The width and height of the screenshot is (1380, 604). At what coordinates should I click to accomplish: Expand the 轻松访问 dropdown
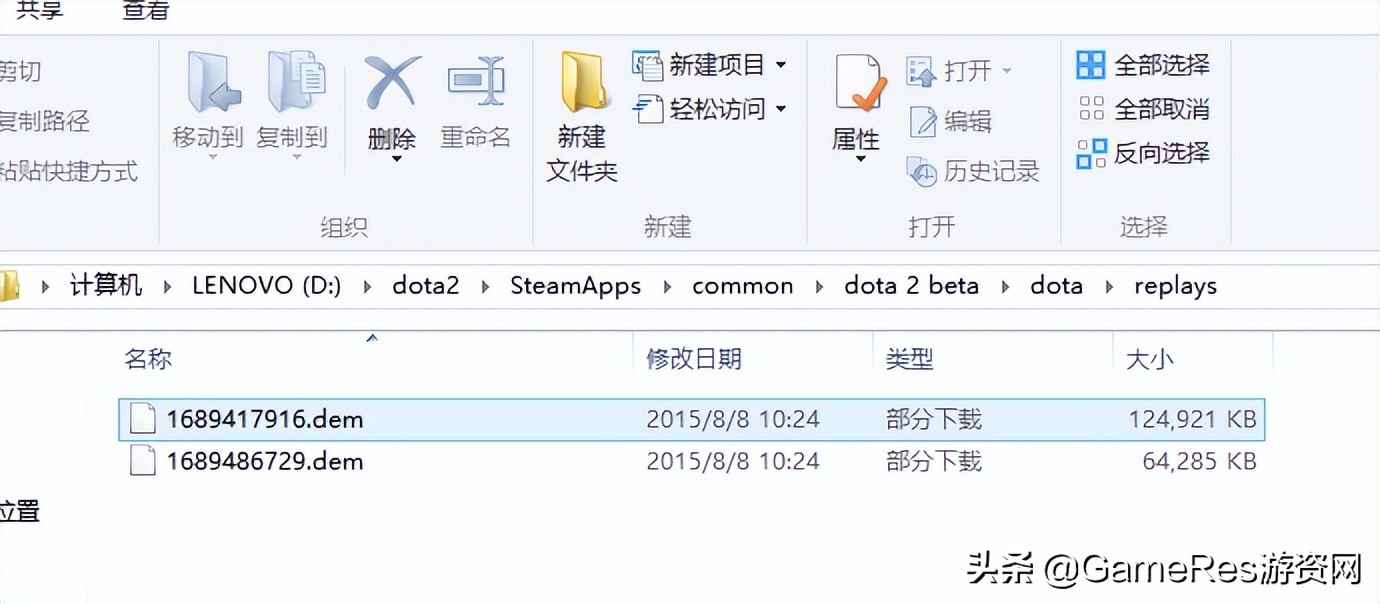(783, 110)
